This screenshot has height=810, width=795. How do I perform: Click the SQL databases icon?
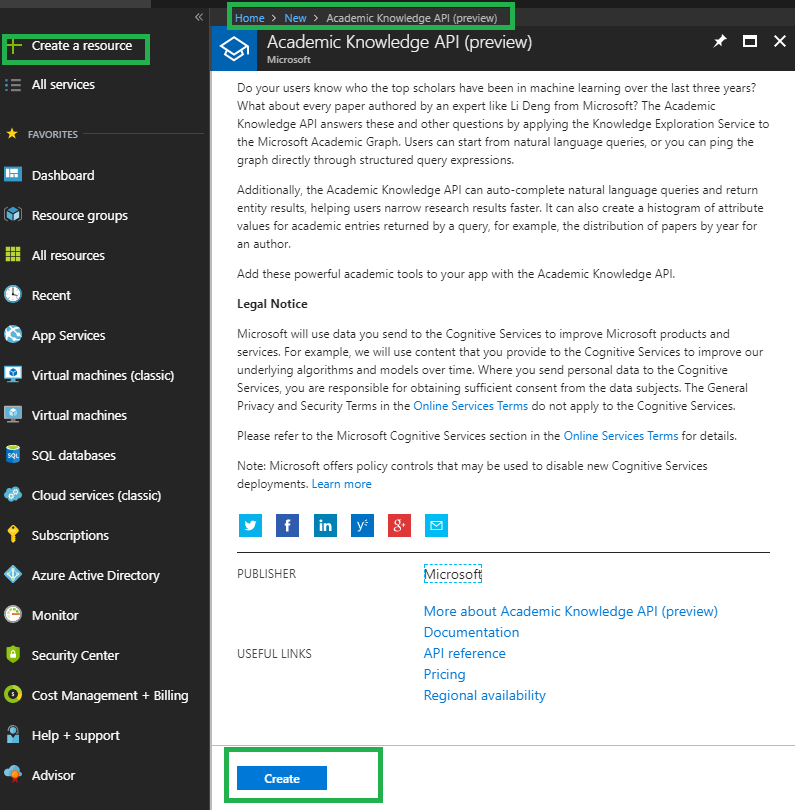click(13, 455)
